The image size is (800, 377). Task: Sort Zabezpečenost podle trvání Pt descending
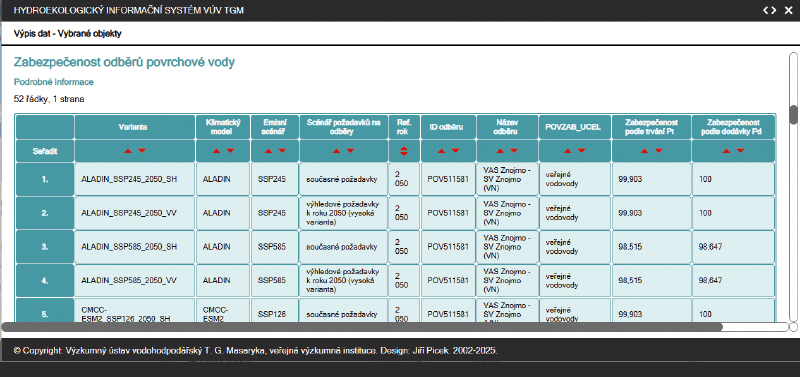click(x=658, y=151)
